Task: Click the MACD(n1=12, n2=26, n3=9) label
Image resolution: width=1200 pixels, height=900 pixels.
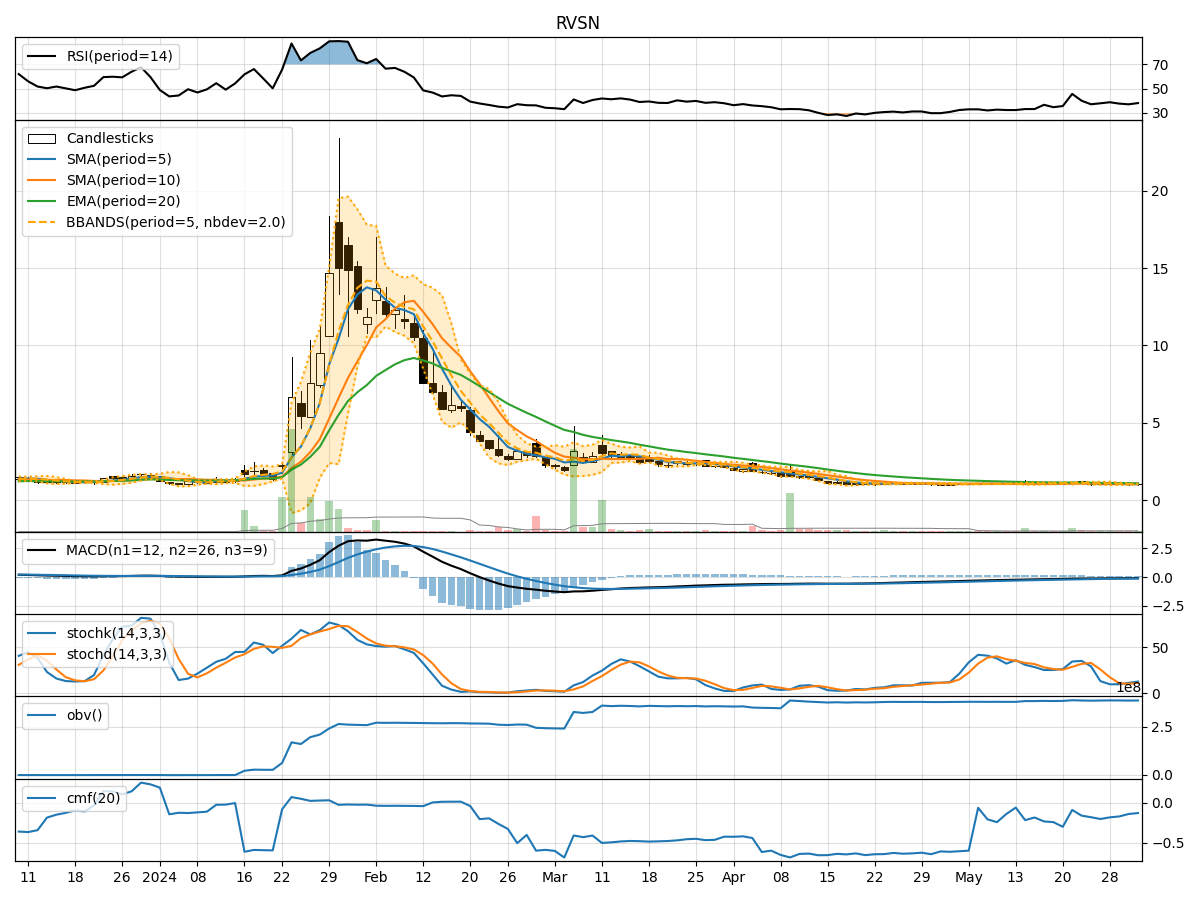Action: [x=165, y=549]
